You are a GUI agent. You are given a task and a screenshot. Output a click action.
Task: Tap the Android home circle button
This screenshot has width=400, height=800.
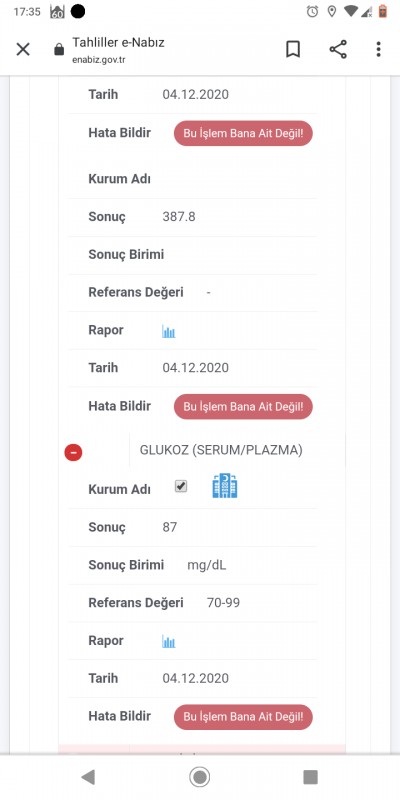point(199,777)
